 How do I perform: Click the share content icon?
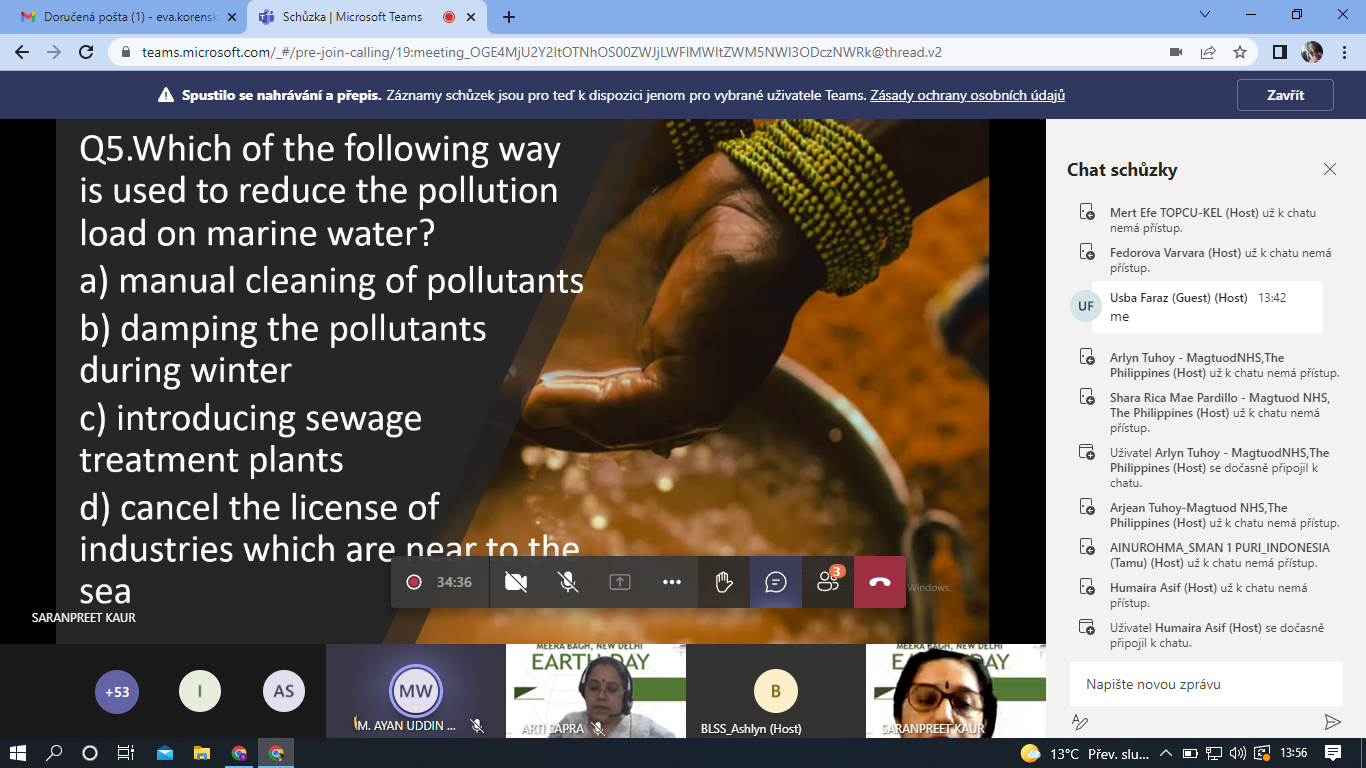620,582
